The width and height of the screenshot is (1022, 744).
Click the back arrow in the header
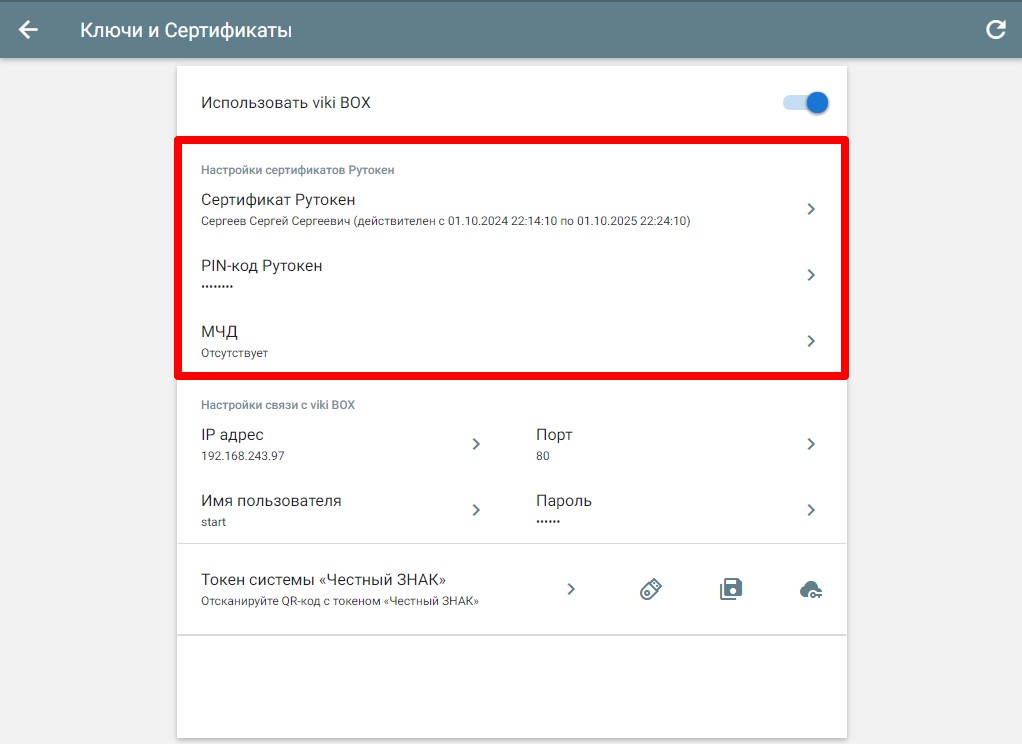(28, 30)
